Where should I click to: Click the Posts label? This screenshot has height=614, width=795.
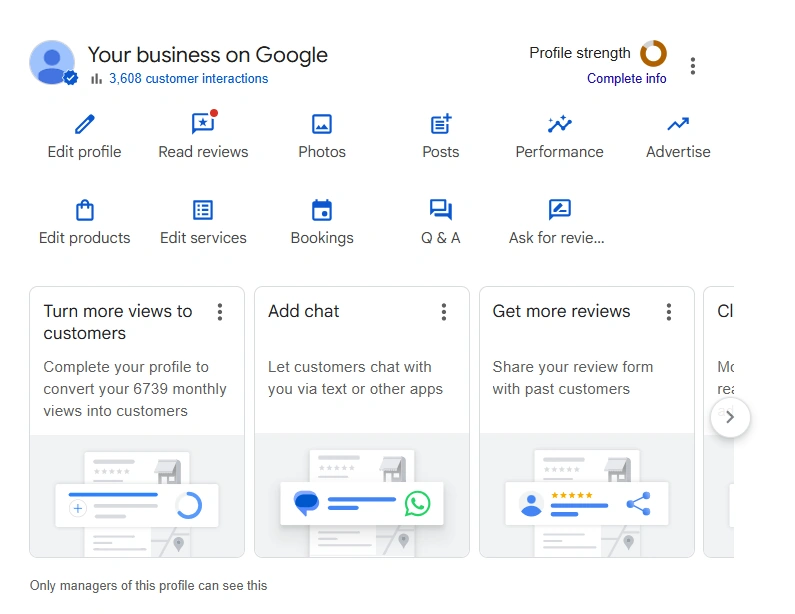[441, 152]
